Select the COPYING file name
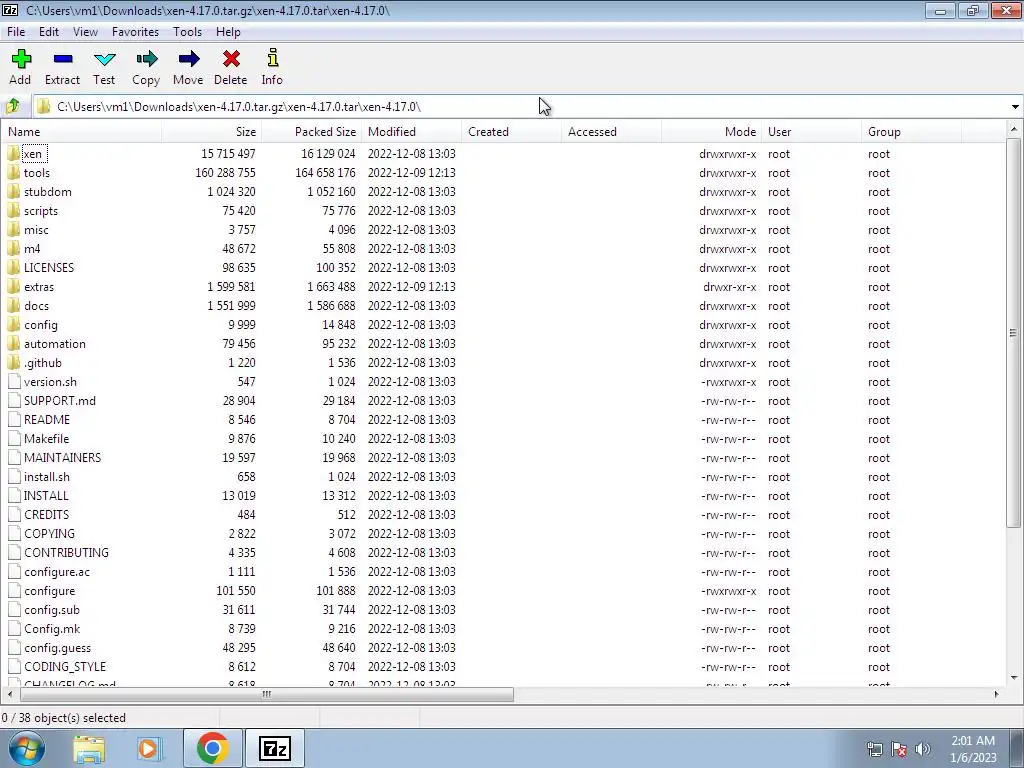The width and height of the screenshot is (1024, 768). coord(49,533)
